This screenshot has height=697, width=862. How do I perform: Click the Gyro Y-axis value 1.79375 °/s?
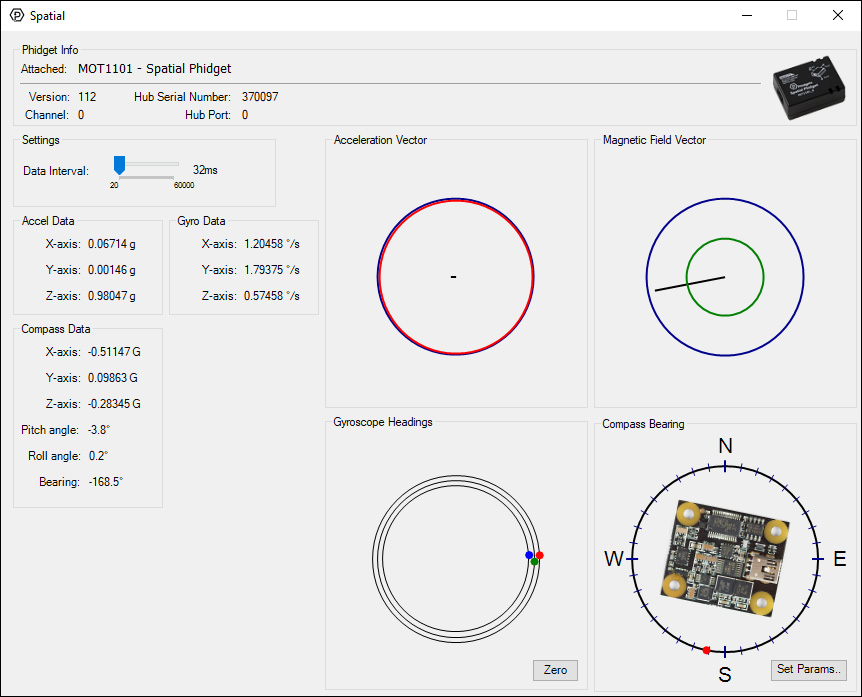(x=272, y=270)
